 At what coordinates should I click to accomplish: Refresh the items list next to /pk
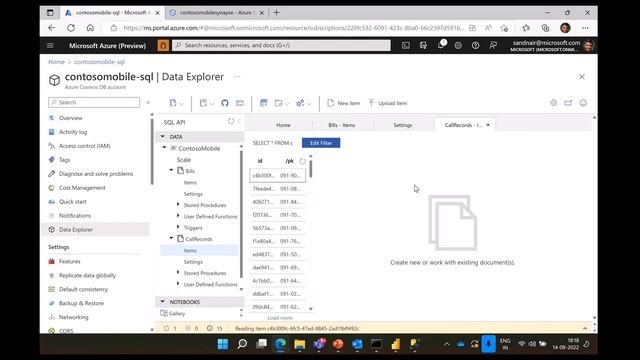[302, 161]
